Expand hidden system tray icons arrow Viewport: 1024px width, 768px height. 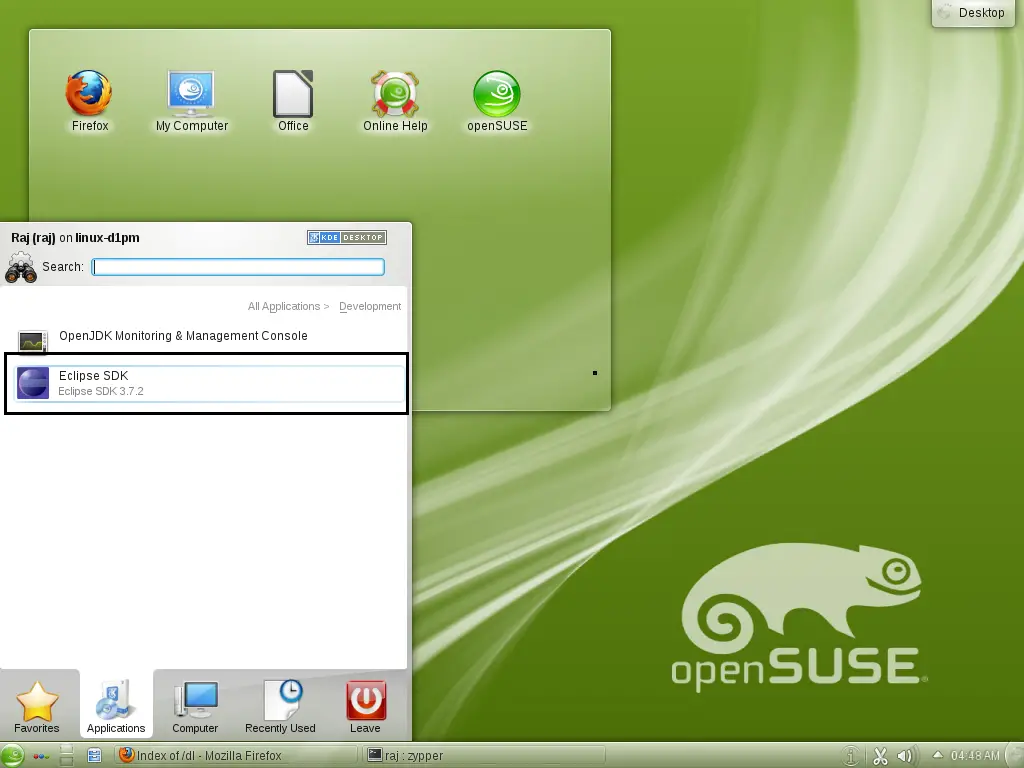pyautogui.click(x=937, y=755)
